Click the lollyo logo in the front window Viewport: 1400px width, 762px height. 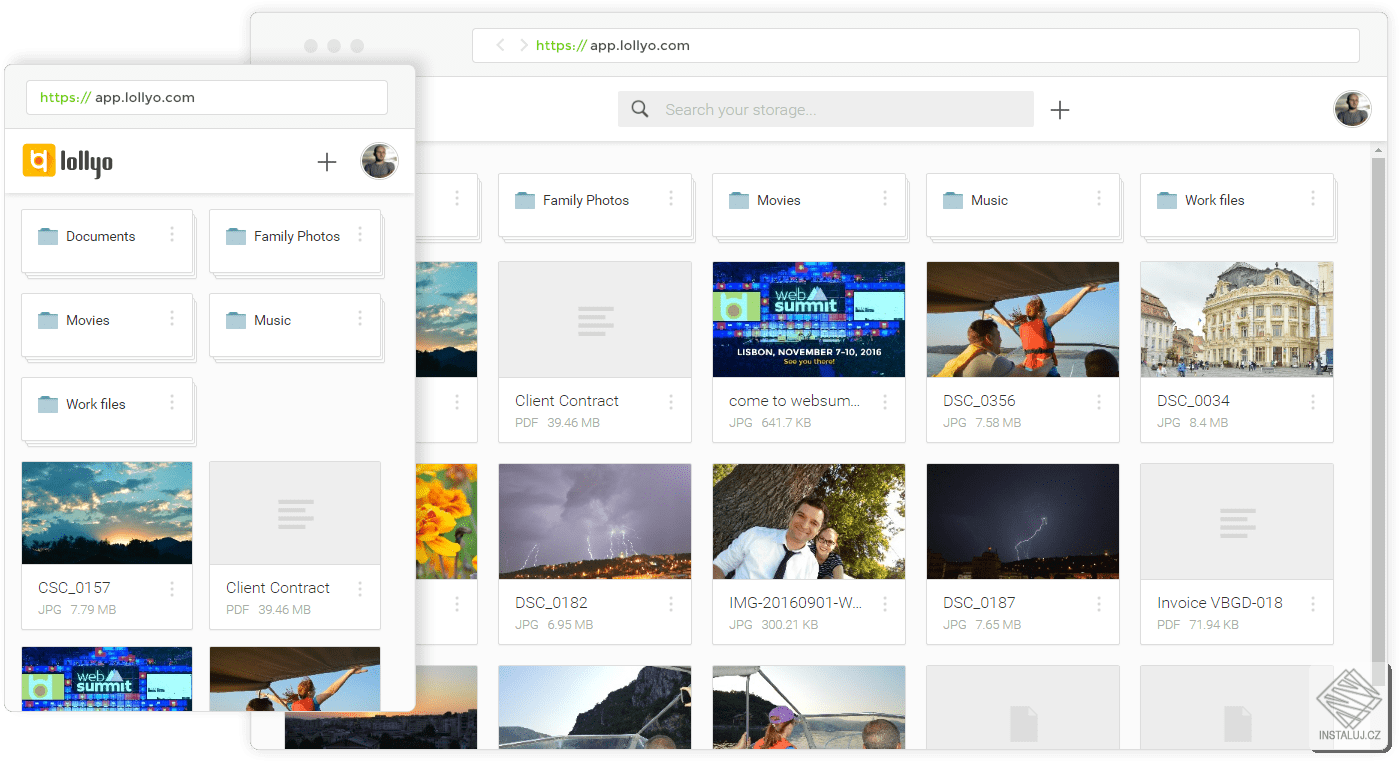tap(68, 161)
